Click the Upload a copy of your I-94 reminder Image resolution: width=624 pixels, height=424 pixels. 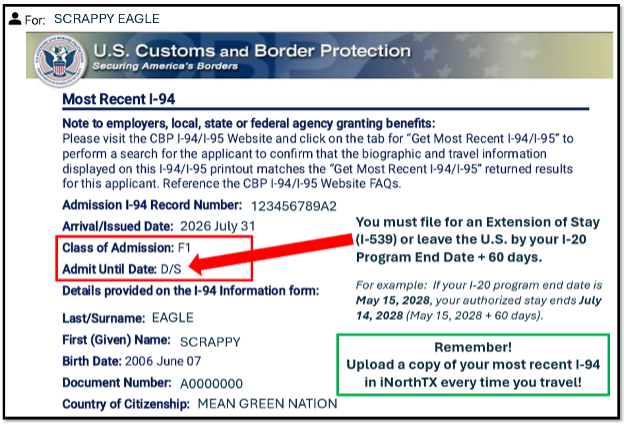[473, 373]
